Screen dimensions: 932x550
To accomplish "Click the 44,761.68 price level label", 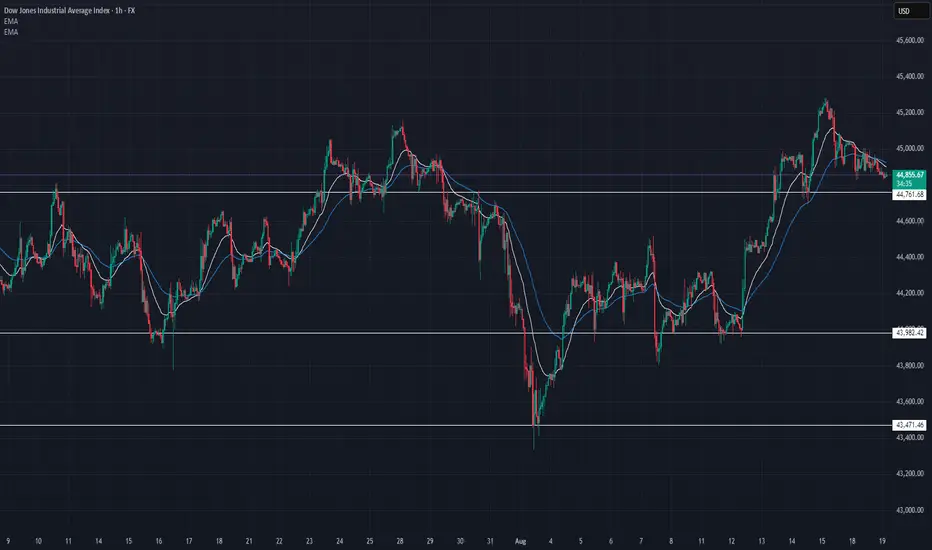I will click(908, 196).
